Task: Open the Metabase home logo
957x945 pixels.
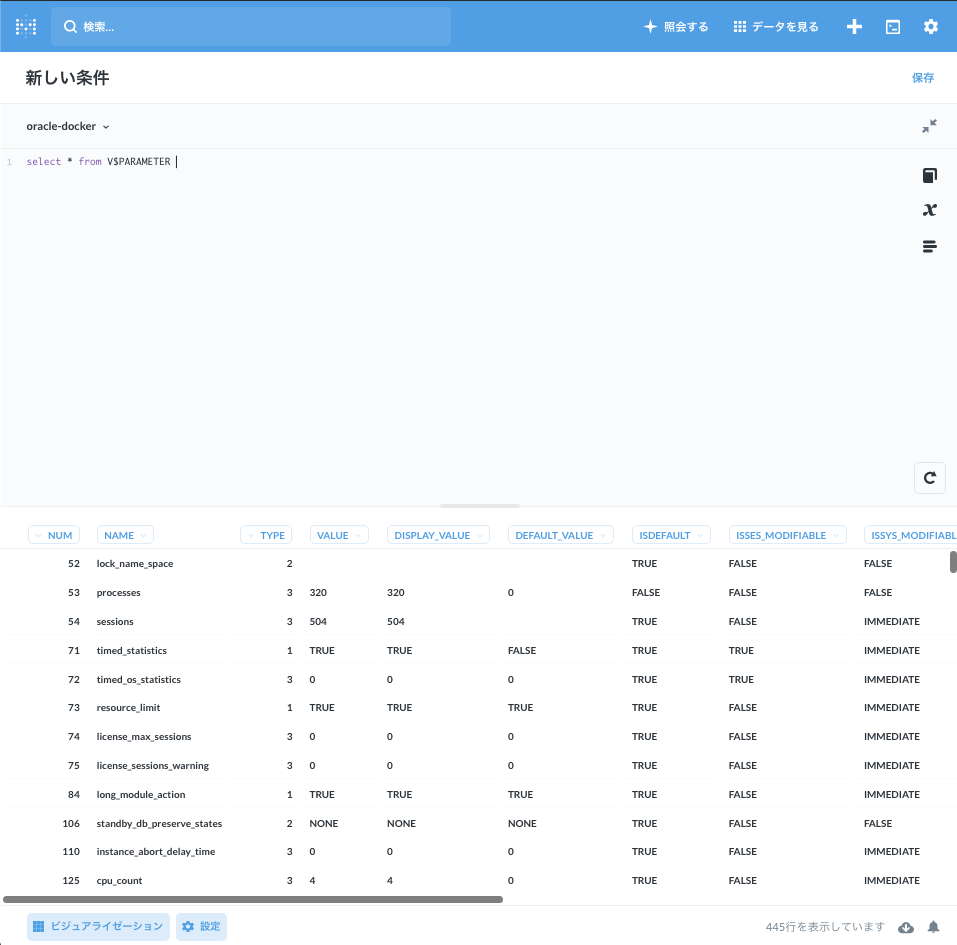Action: (x=26, y=27)
